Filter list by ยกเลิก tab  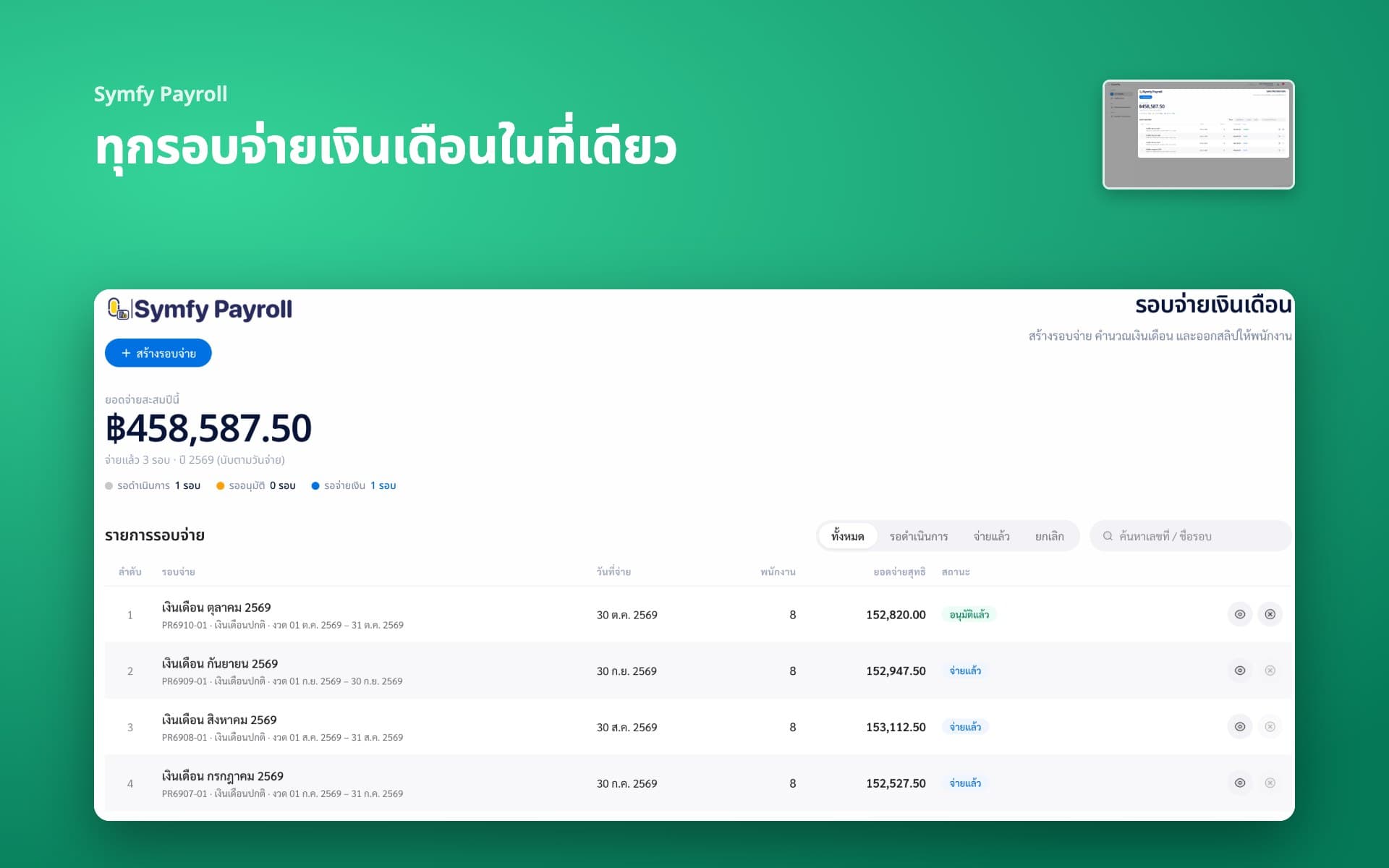click(x=1049, y=536)
